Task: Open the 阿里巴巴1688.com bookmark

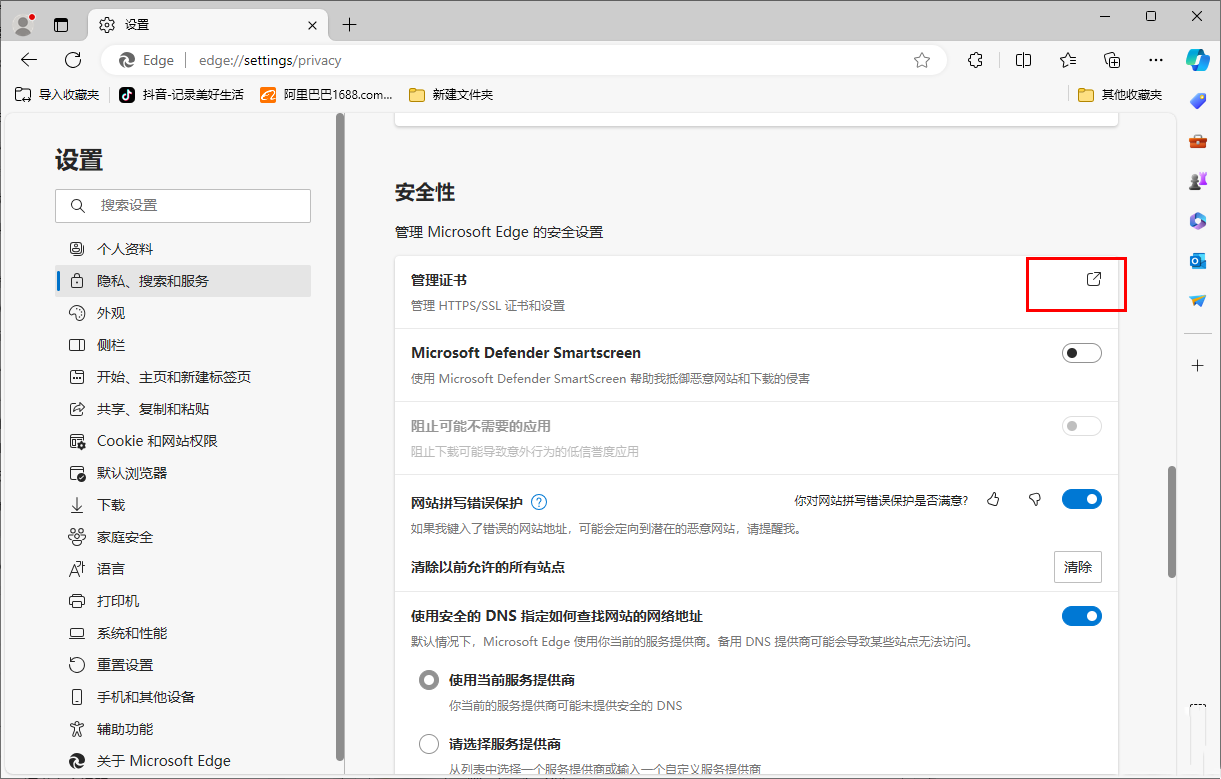Action: point(327,95)
